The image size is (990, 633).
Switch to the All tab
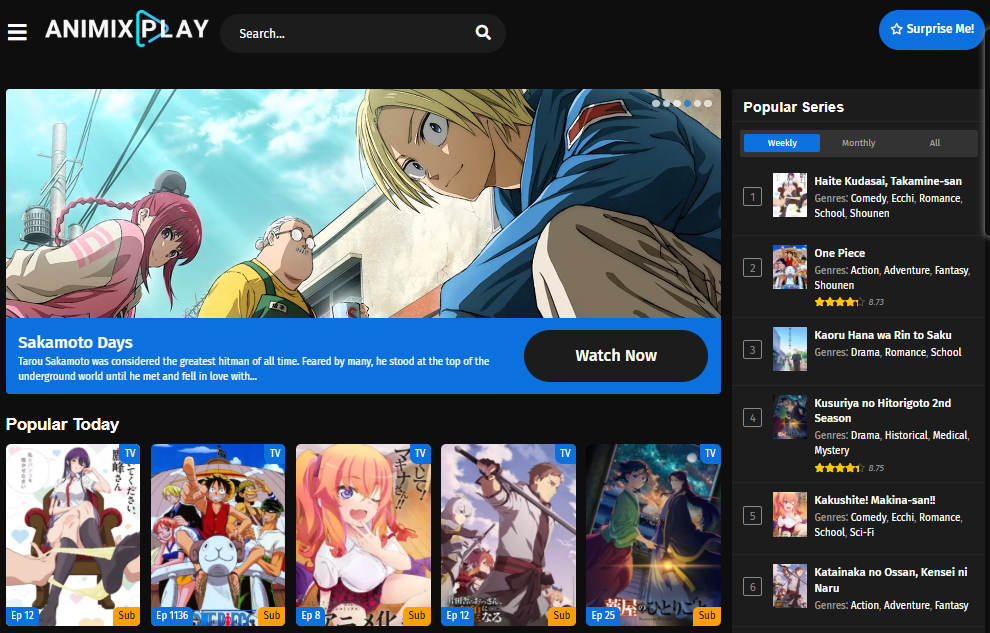point(934,143)
